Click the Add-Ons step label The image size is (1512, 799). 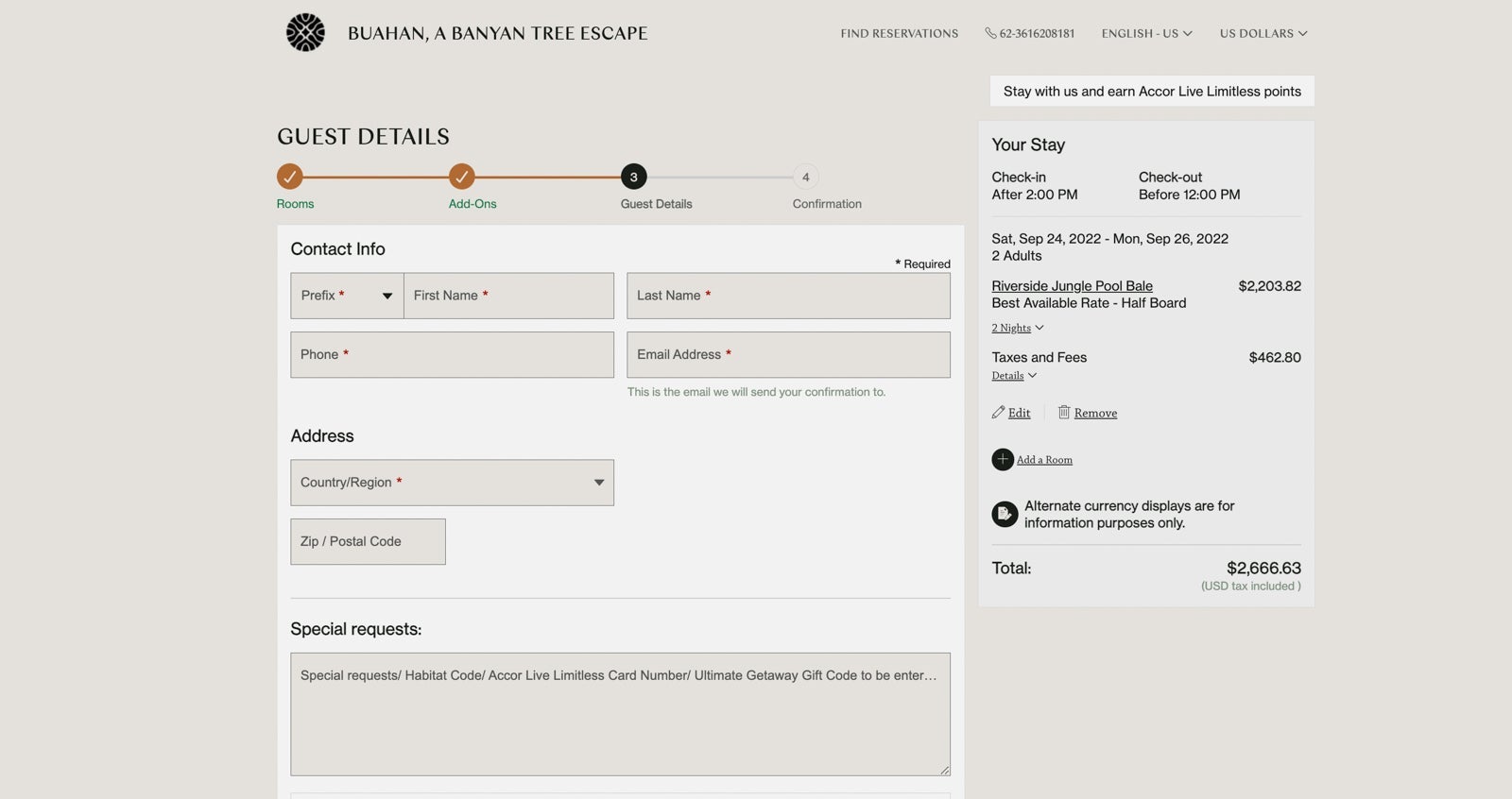point(472,204)
